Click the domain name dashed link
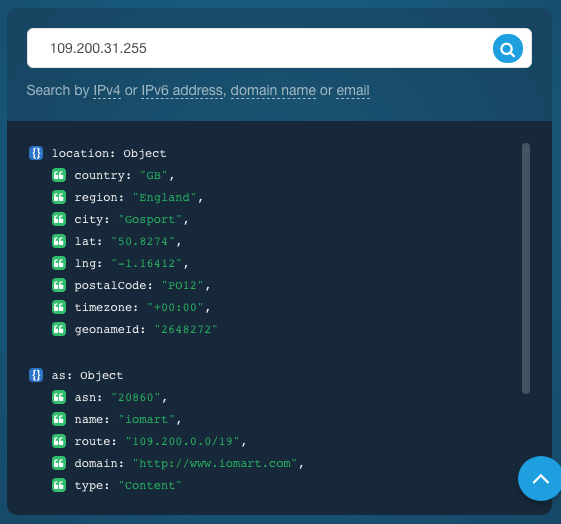This screenshot has width=561, height=524. (x=273, y=90)
